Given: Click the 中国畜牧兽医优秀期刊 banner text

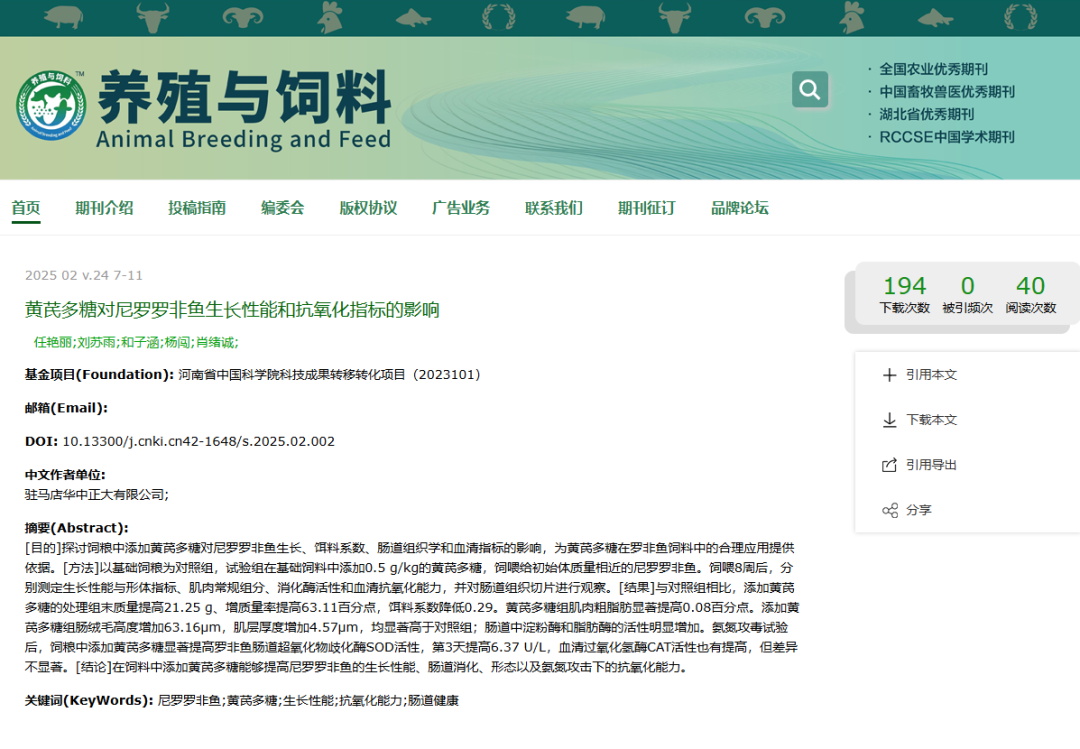Looking at the screenshot, I should (947, 92).
